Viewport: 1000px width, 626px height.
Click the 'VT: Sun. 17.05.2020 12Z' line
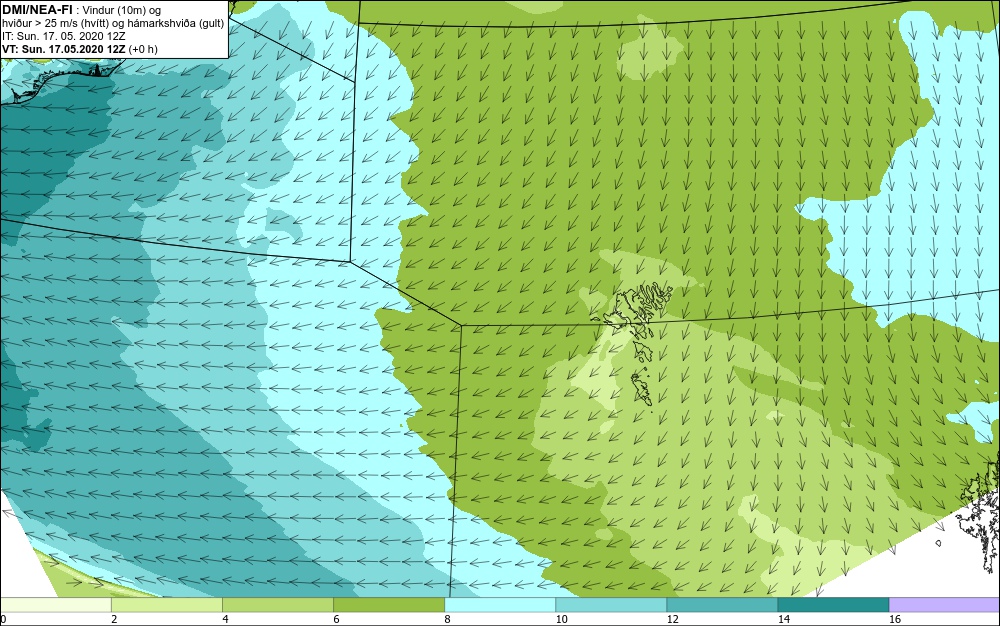pos(80,49)
